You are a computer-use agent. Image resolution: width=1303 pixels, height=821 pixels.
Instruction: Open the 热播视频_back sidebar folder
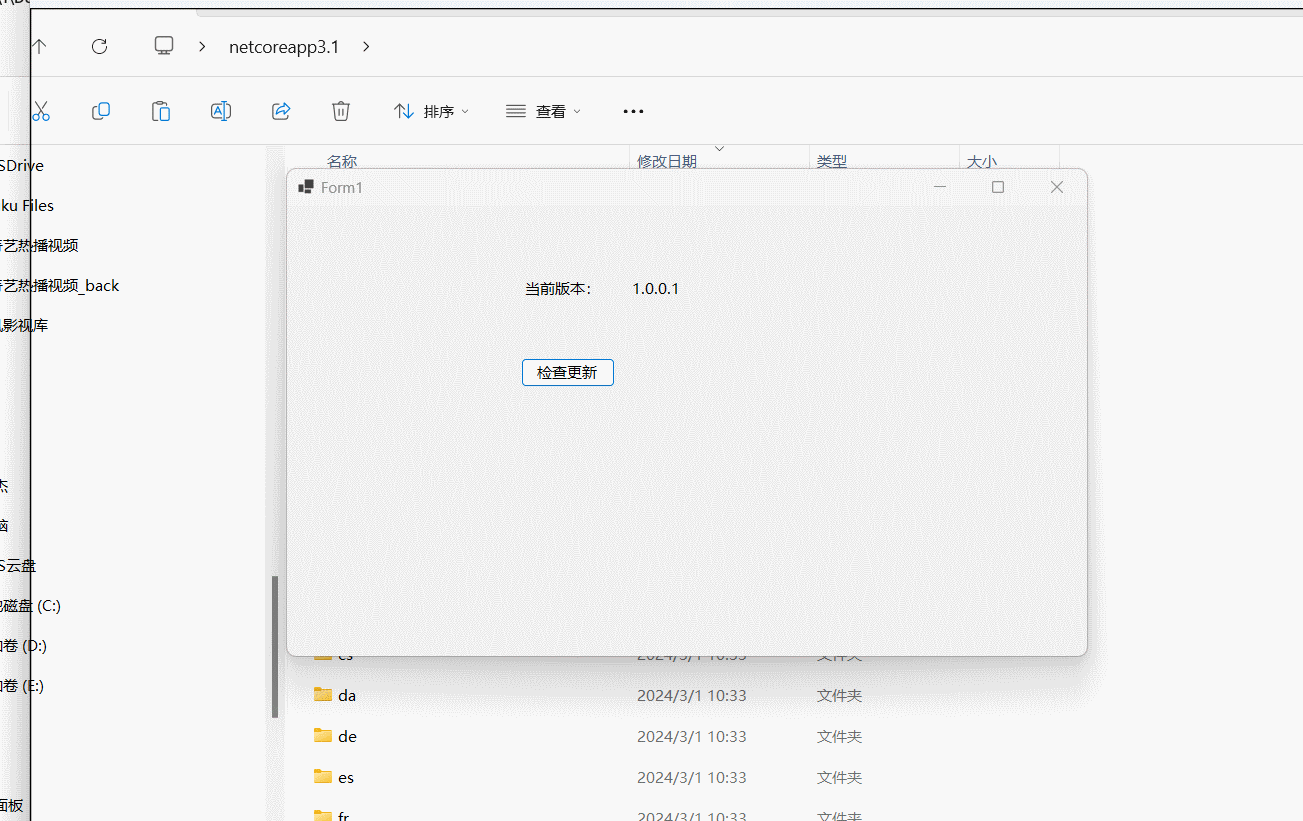coord(60,286)
